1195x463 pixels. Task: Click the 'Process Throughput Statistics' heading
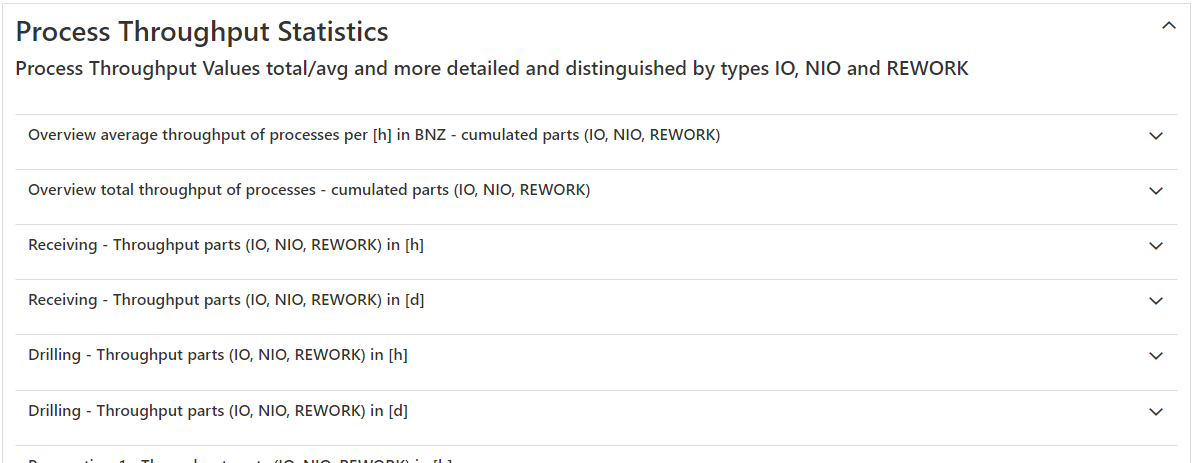(x=202, y=32)
